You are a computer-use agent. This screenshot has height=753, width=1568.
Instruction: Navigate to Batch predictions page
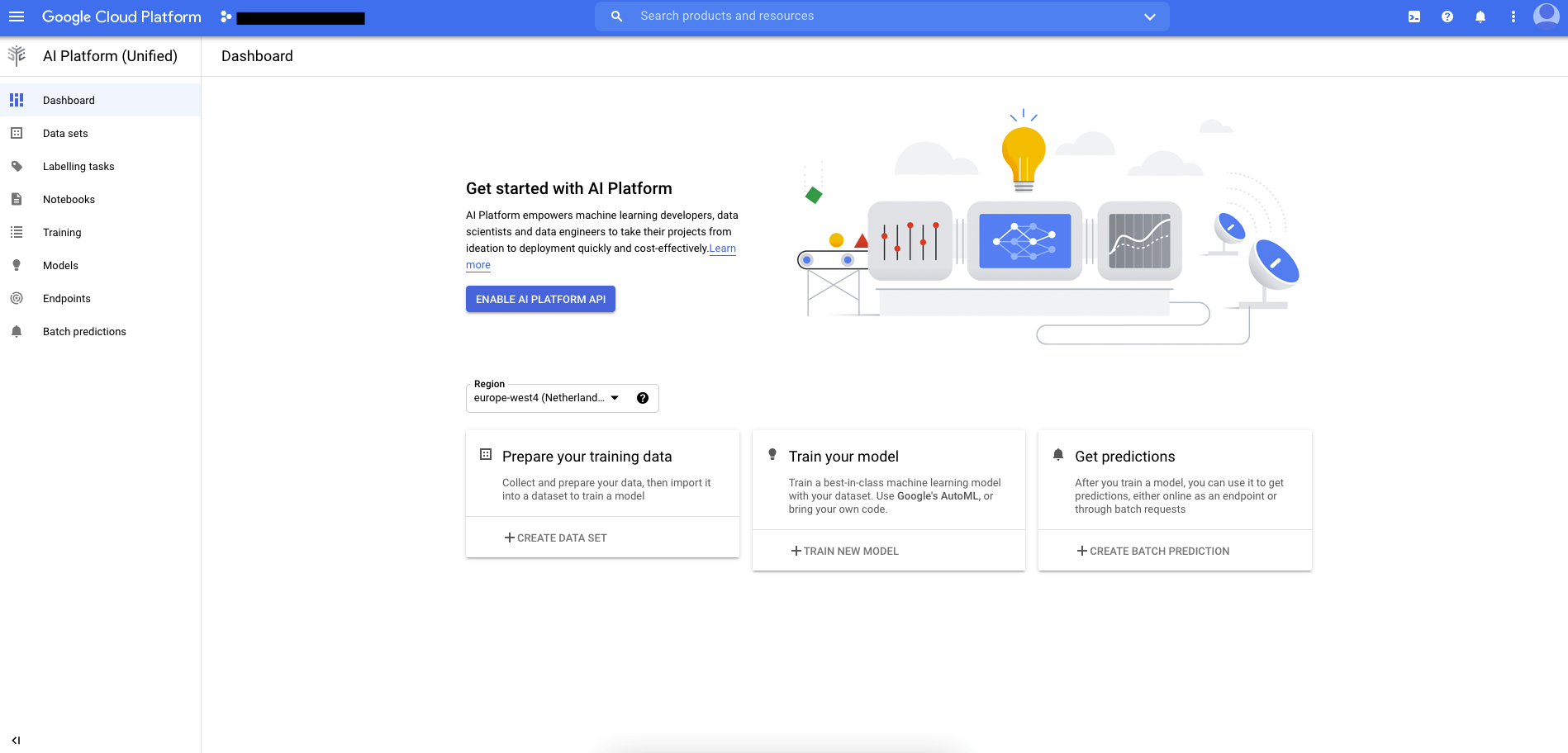tap(84, 331)
